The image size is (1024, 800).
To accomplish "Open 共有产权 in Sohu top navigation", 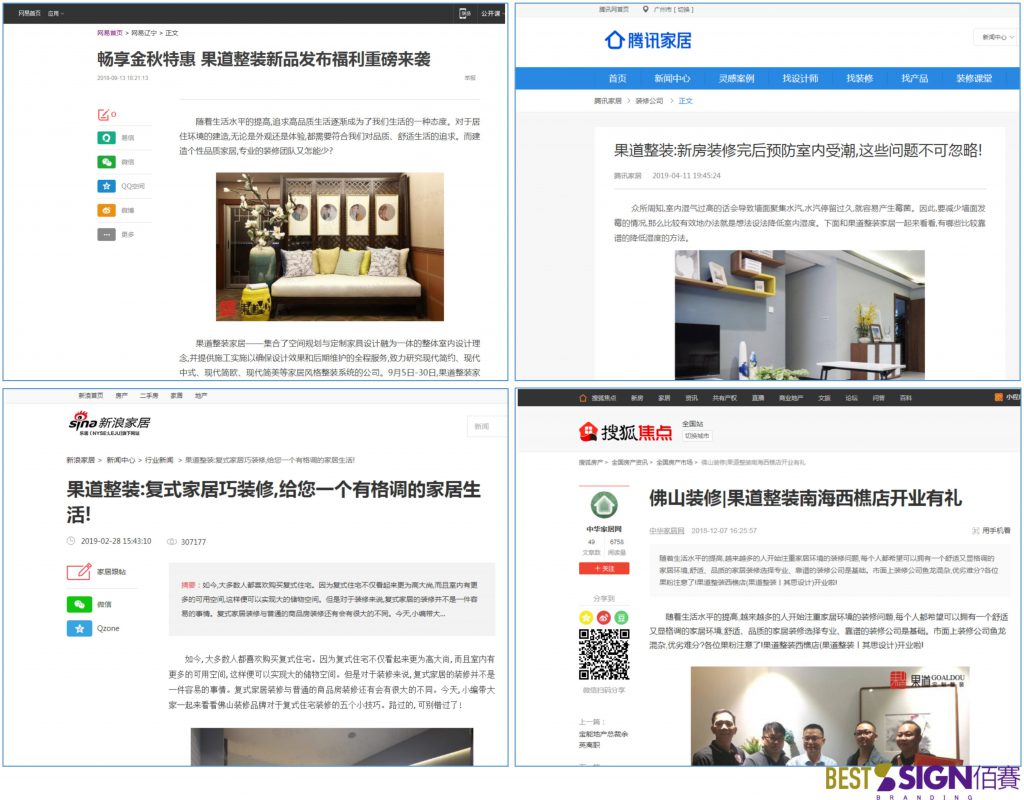I will pos(723,398).
